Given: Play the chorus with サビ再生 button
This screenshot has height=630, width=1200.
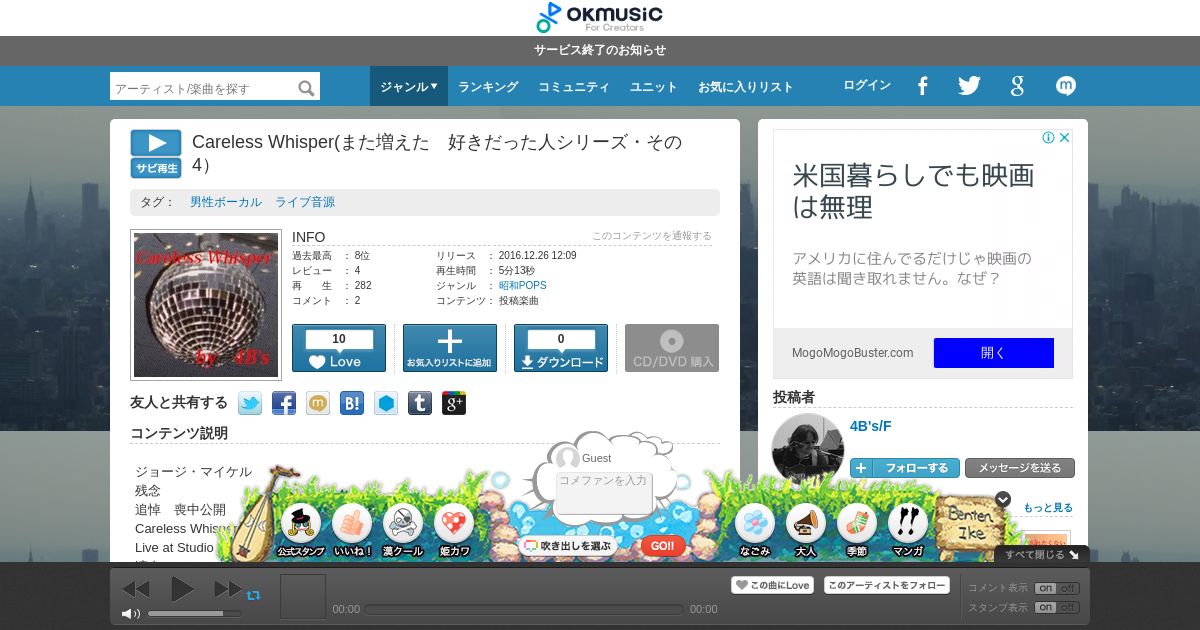Looking at the screenshot, I should click(x=156, y=154).
